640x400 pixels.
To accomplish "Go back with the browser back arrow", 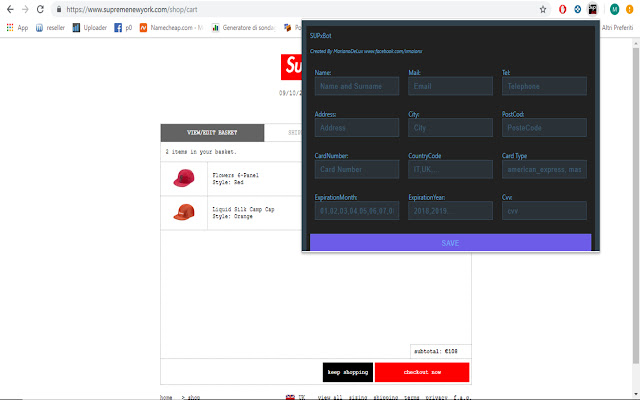I will (10, 9).
